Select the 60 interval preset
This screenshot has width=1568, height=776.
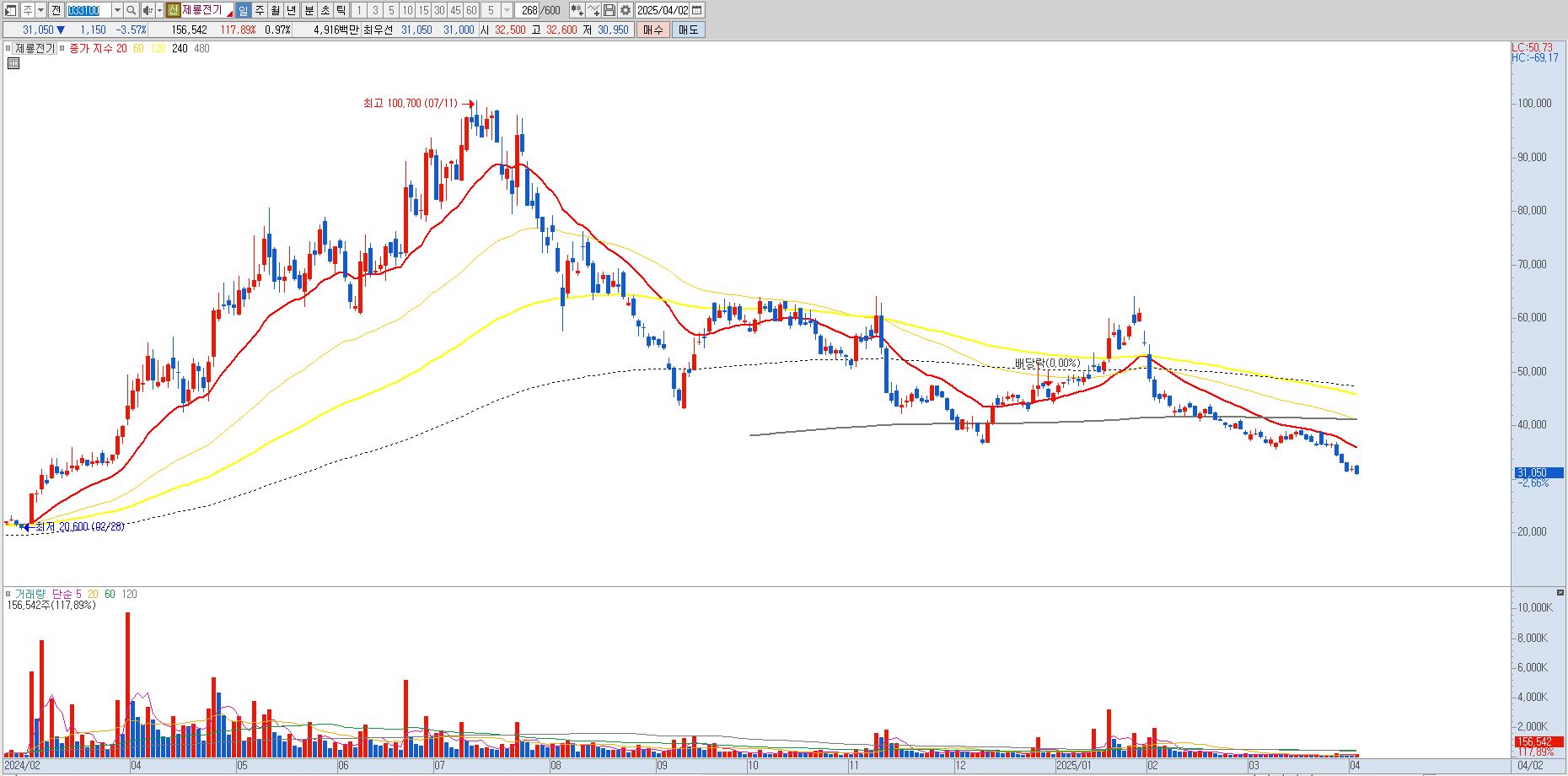[471, 10]
